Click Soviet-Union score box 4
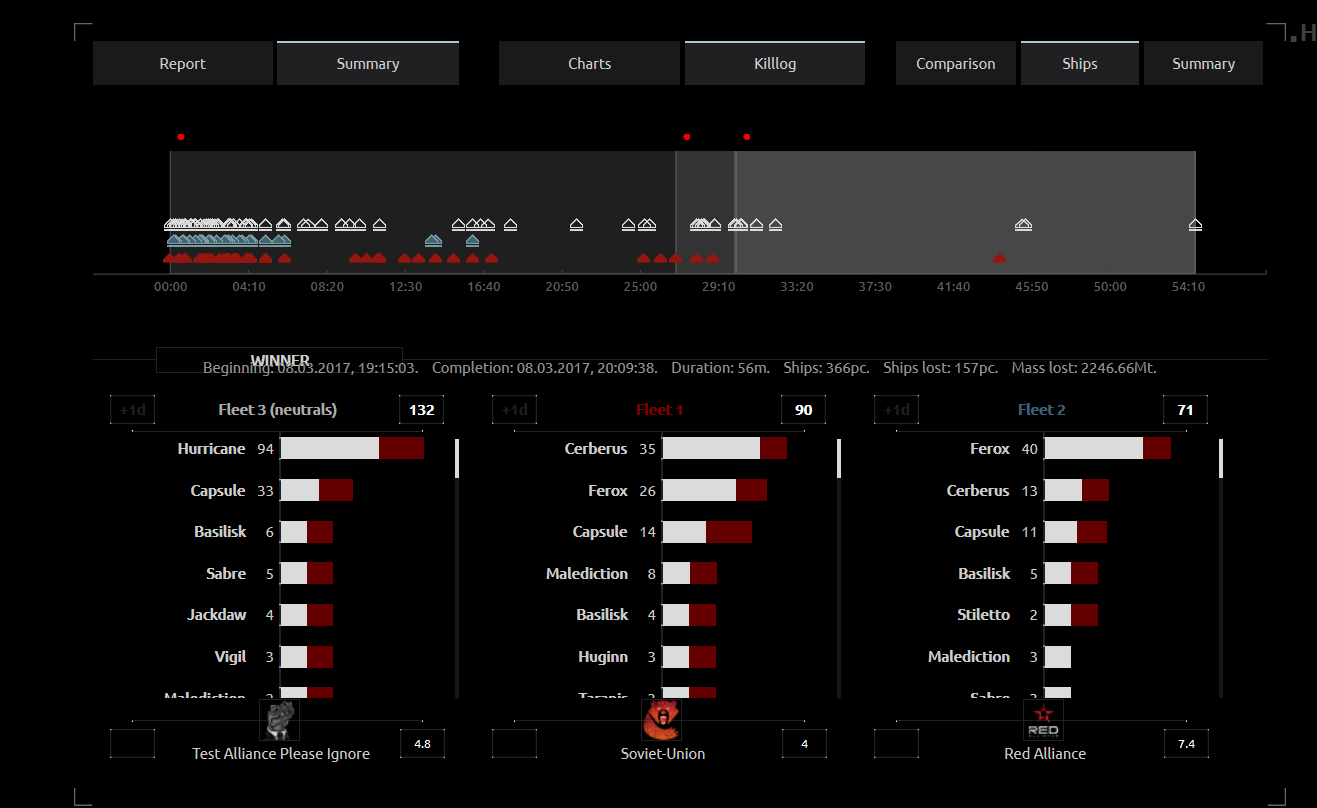Viewport: 1317px width, 808px height. [804, 744]
